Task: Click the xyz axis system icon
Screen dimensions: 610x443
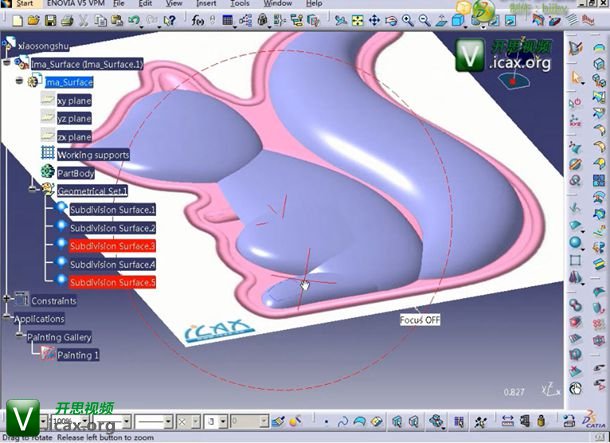Action: tap(575, 121)
